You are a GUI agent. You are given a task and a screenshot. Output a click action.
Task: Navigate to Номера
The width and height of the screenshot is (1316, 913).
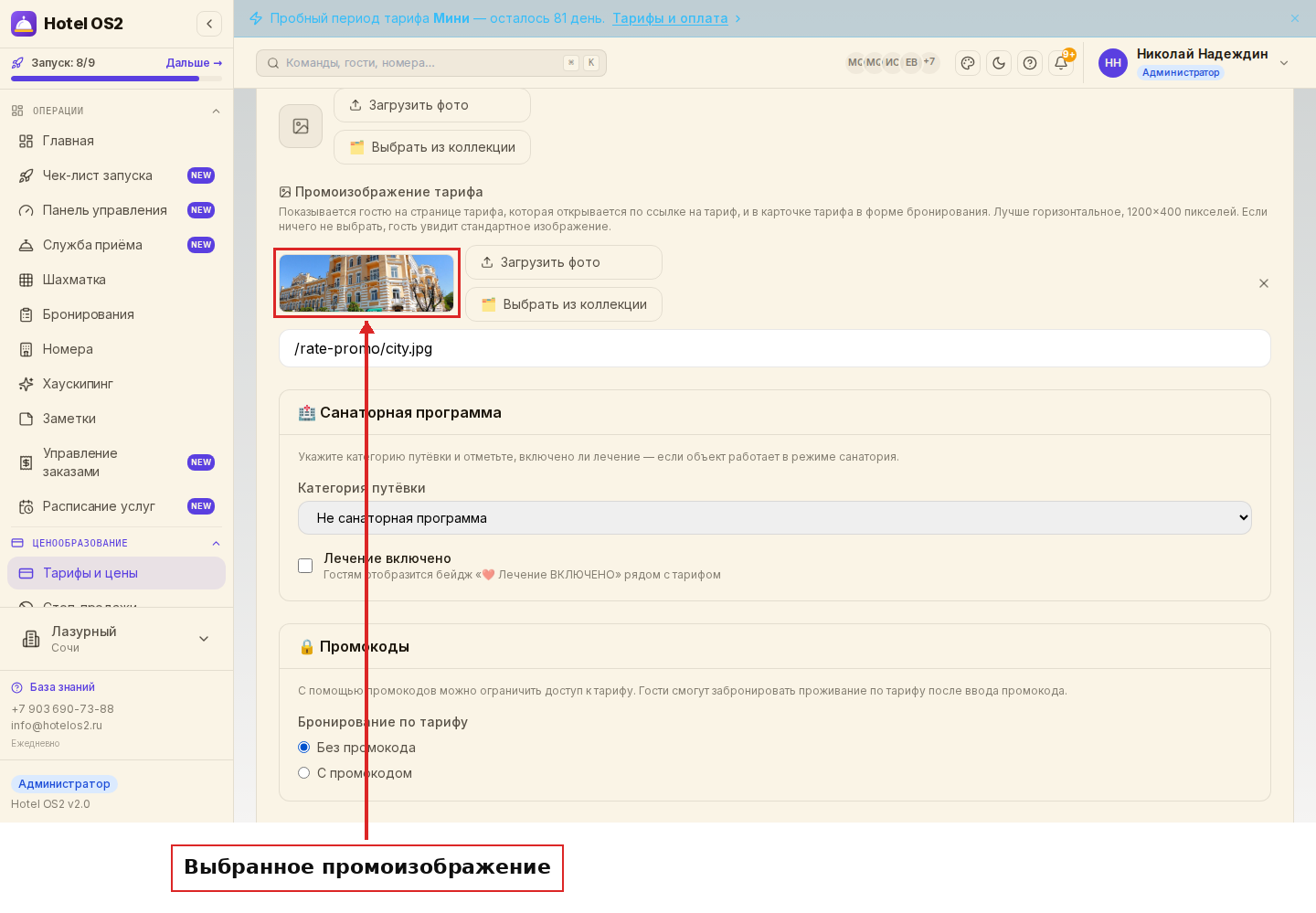[116, 349]
